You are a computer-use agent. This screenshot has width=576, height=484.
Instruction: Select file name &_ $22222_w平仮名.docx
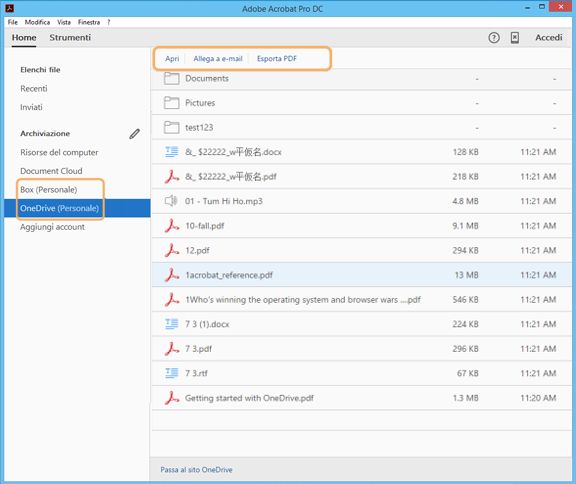click(x=233, y=152)
